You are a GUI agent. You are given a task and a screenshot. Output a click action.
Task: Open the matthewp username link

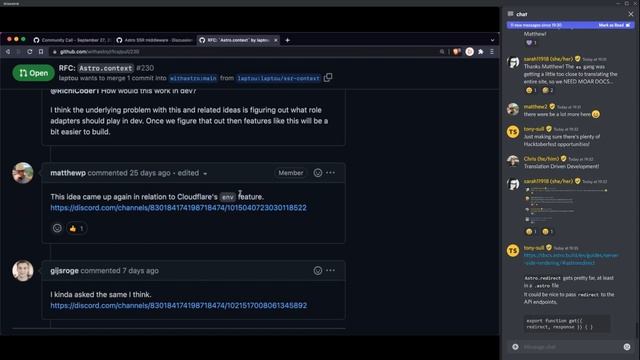pos(68,173)
